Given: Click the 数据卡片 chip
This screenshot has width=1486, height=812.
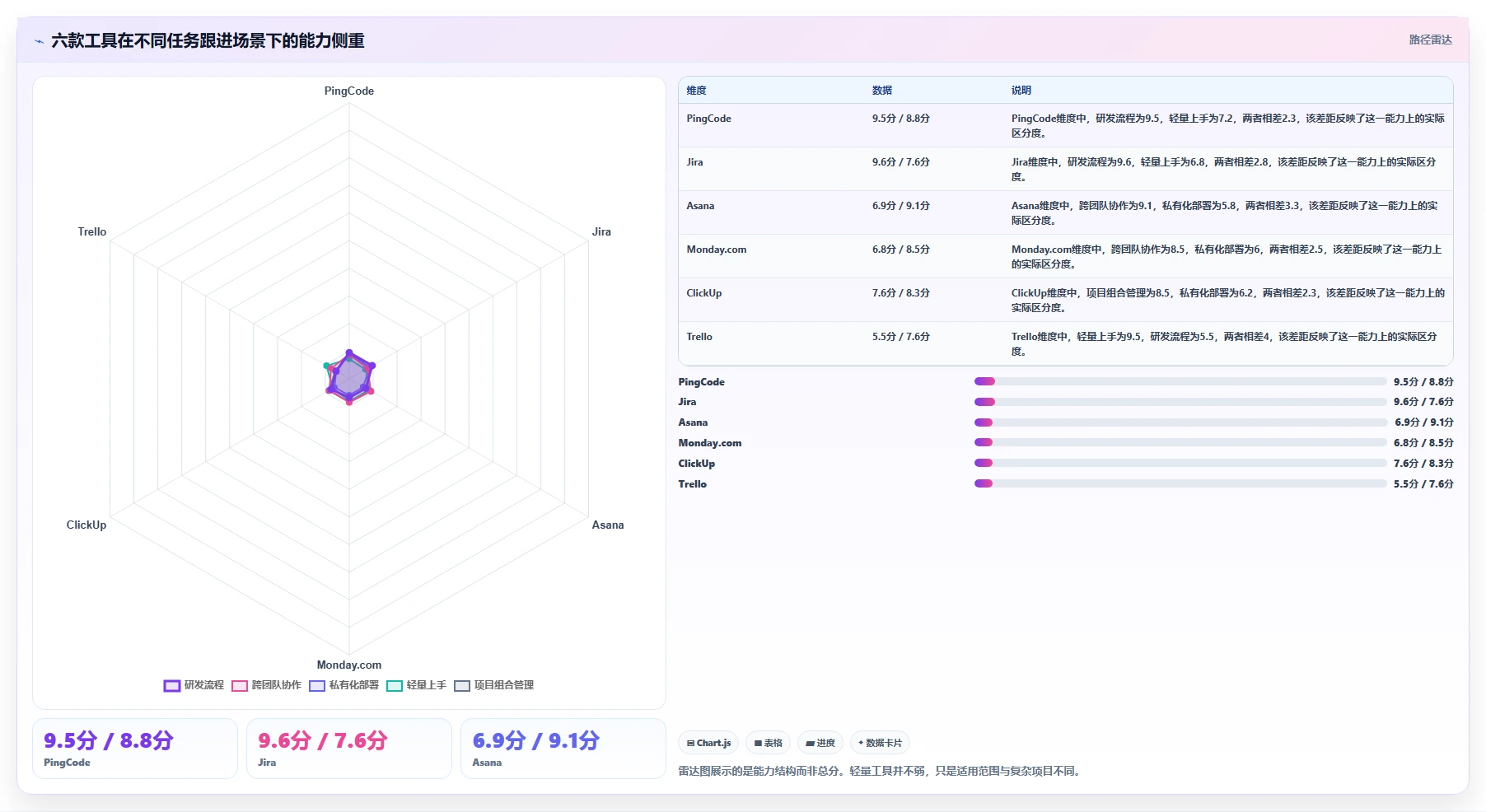Looking at the screenshot, I should coord(880,743).
